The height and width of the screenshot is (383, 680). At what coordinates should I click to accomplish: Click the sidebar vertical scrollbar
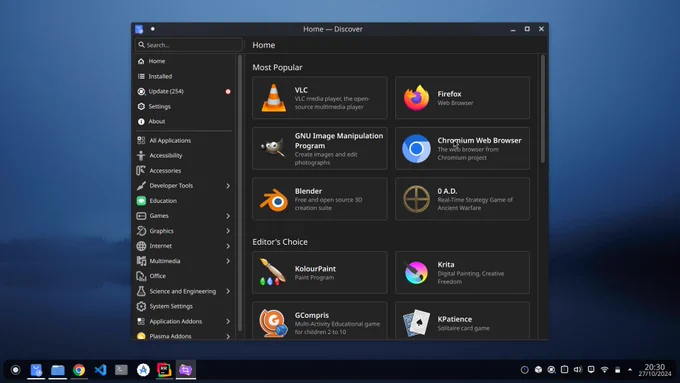pyautogui.click(x=240, y=193)
